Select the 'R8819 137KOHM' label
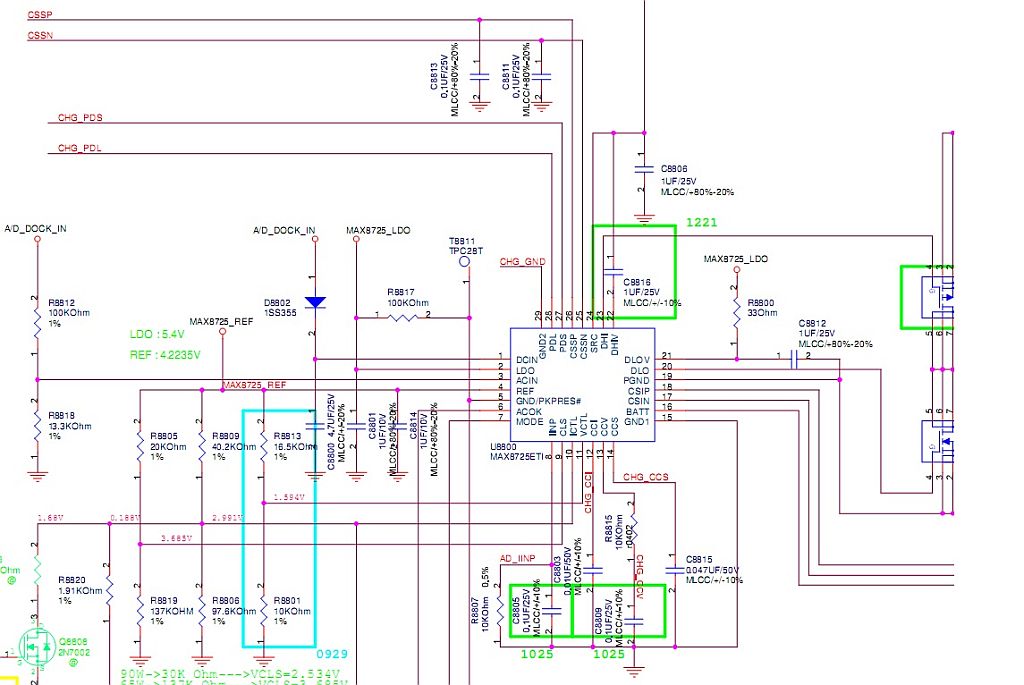The width and height of the screenshot is (1024, 685). pos(172,606)
